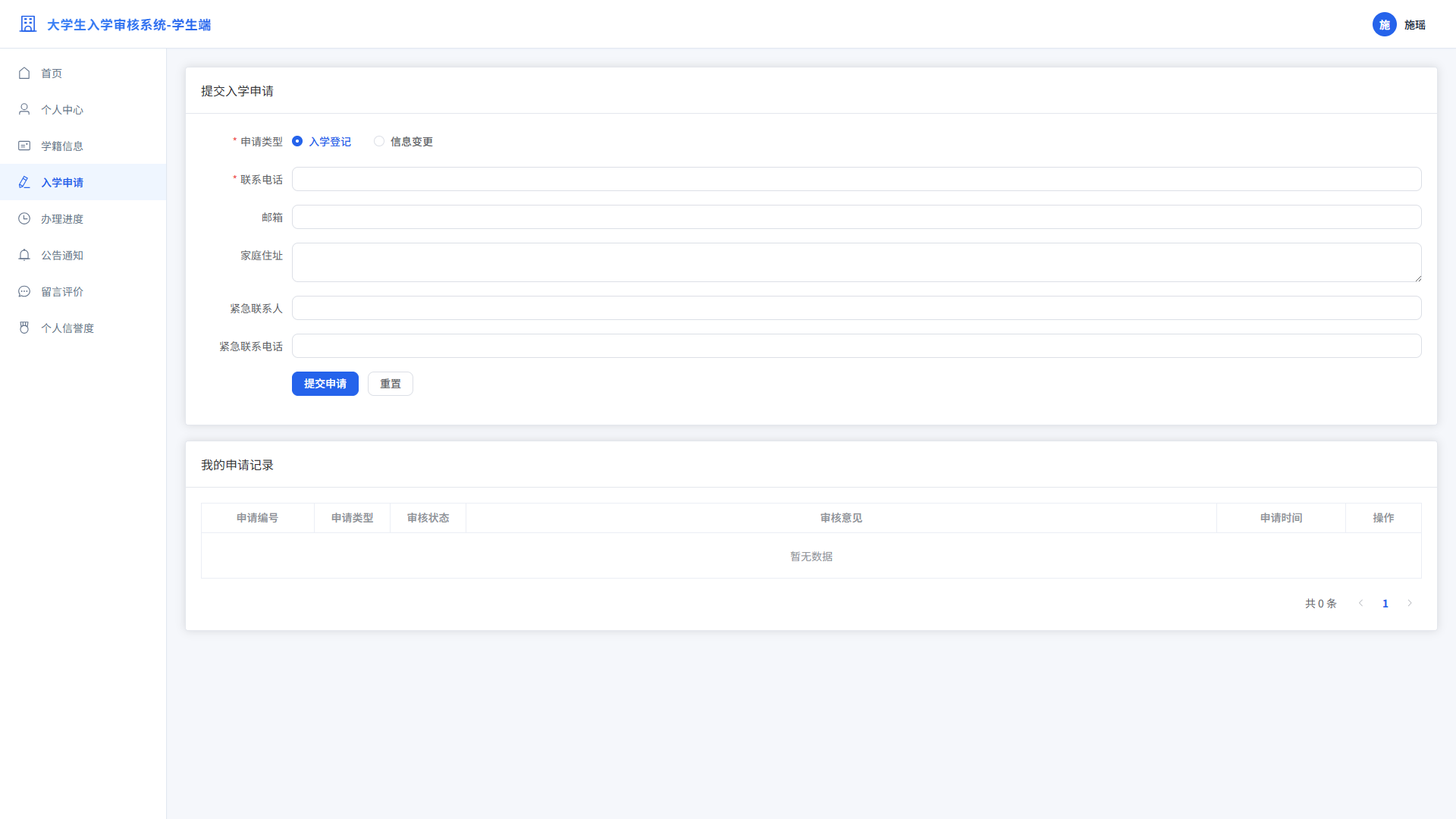Open the 个人中心 menu item
1456x819 pixels.
click(83, 109)
